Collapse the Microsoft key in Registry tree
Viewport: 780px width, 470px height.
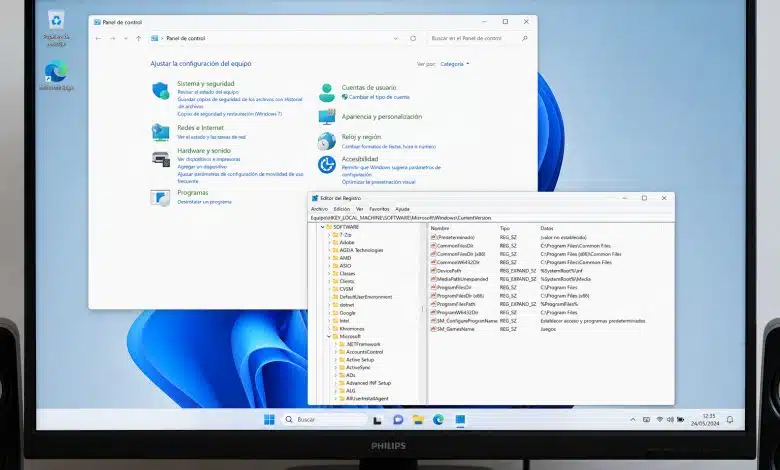(x=329, y=337)
